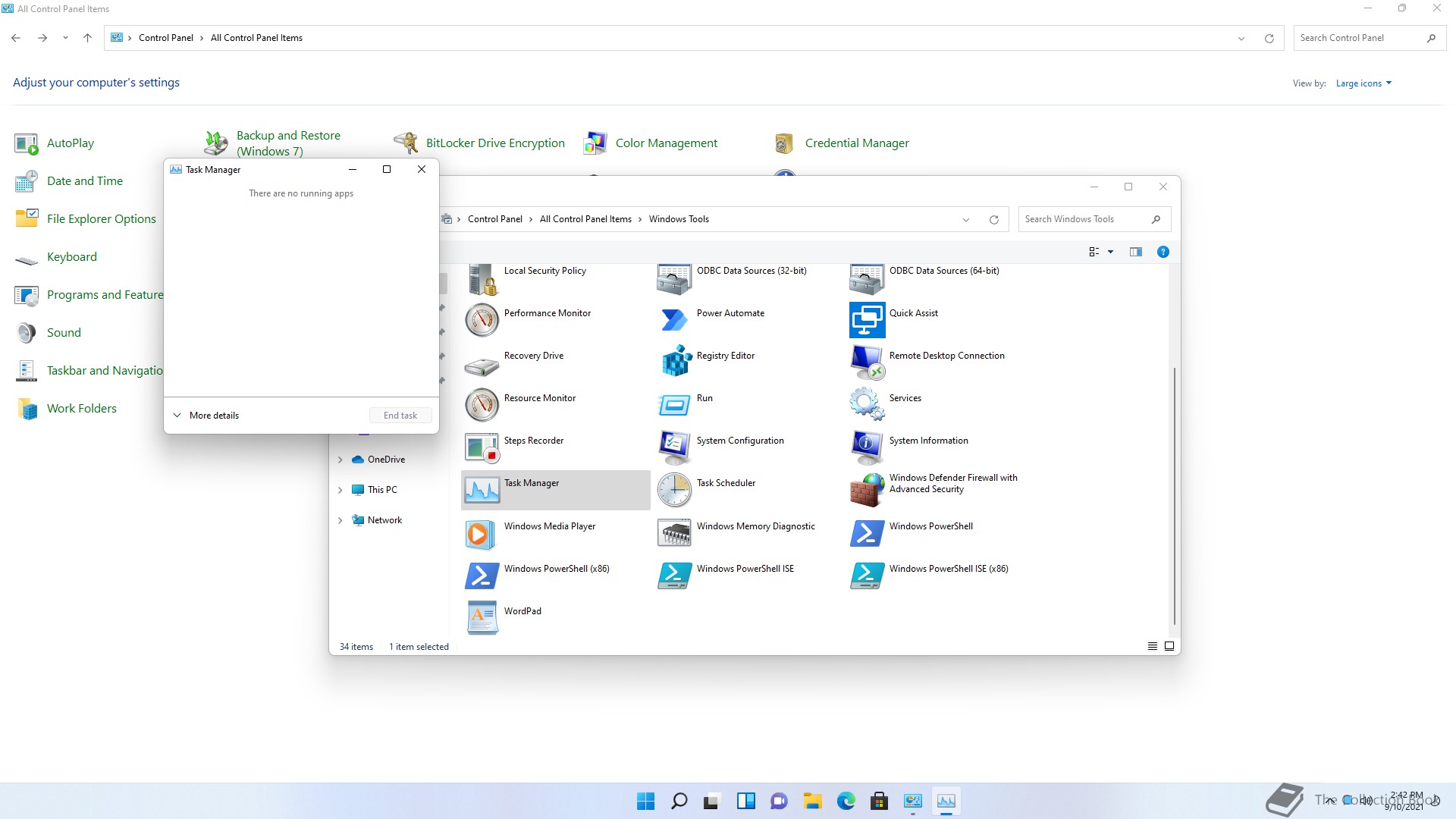1456x819 pixels.
Task: Open Windows Memory Diagnostic icon
Action: [x=674, y=533]
